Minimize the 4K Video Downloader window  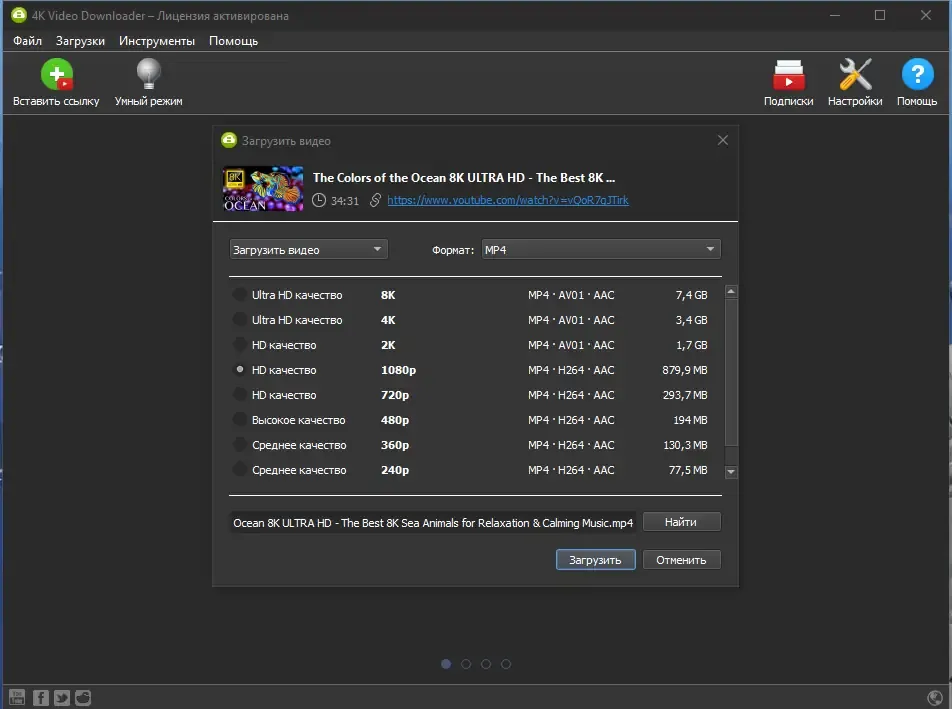835,15
